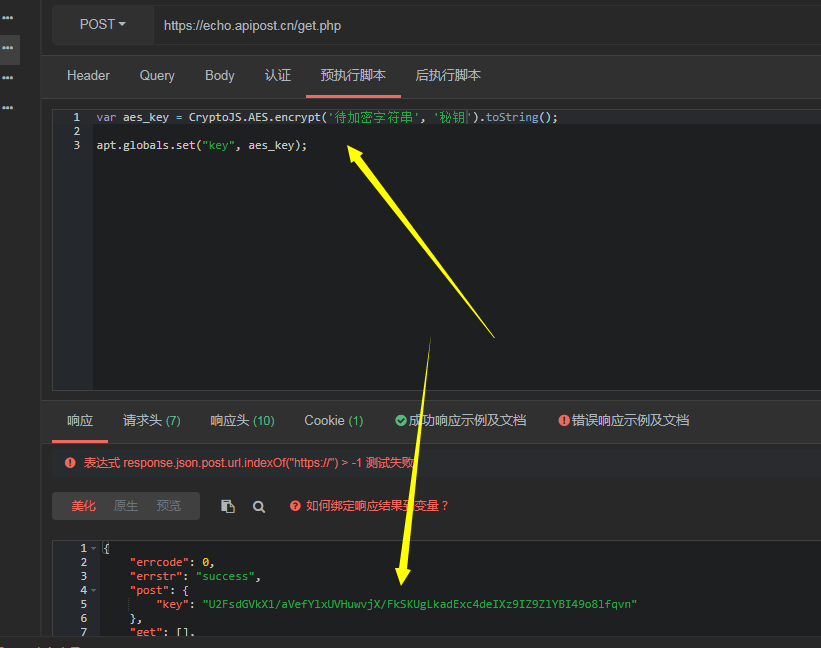
Task: Switch response view to 美化
Action: click(x=84, y=506)
